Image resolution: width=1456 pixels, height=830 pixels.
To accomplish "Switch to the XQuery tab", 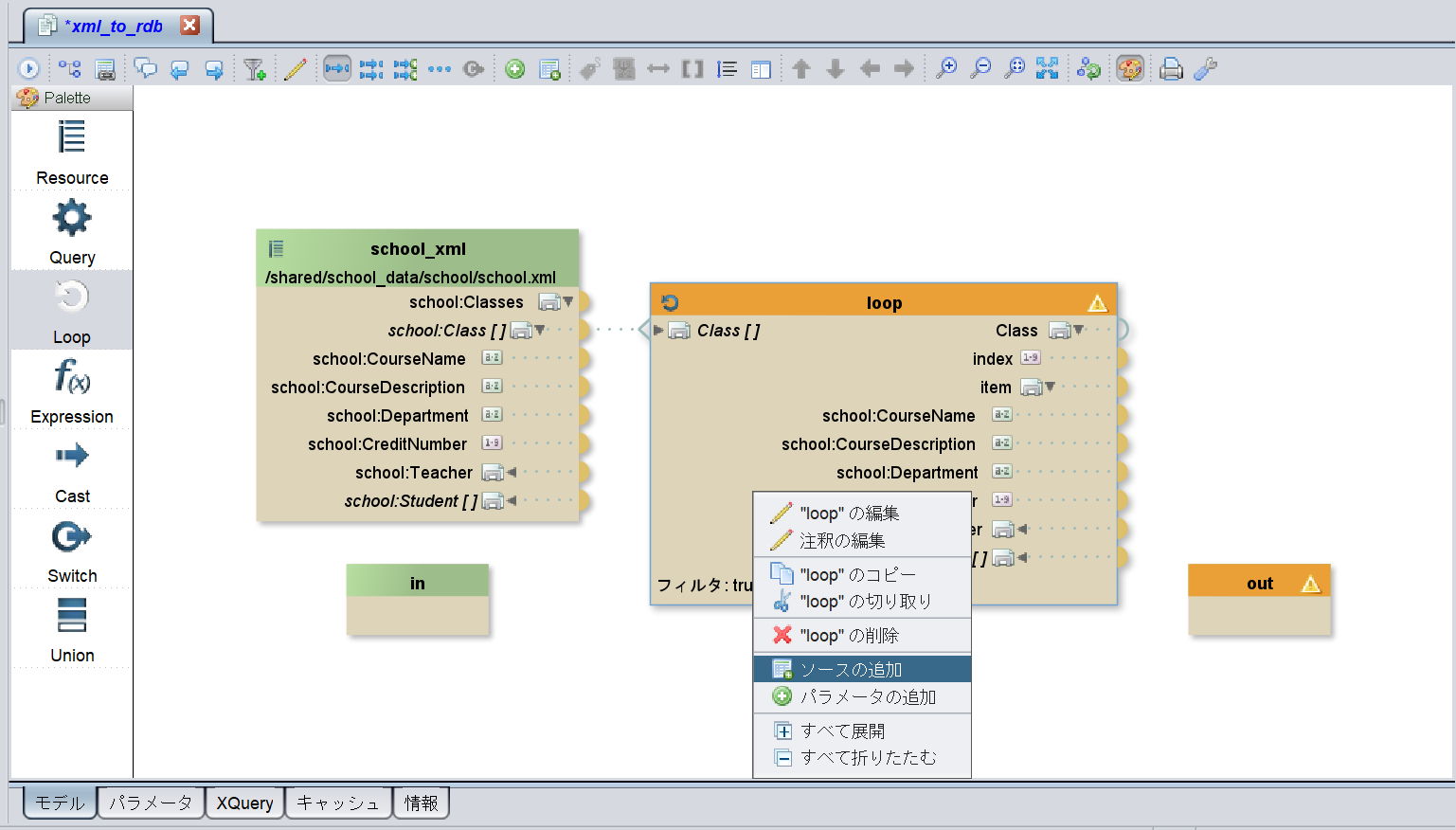I will click(244, 803).
